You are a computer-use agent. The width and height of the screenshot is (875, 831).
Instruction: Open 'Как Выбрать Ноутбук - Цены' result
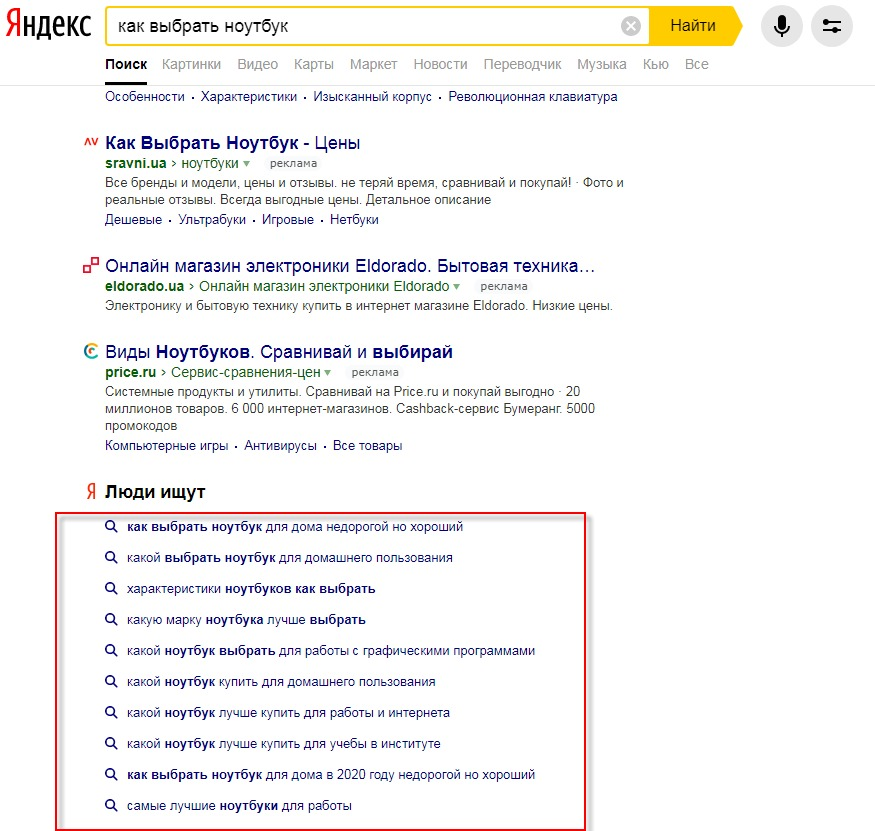[x=233, y=143]
